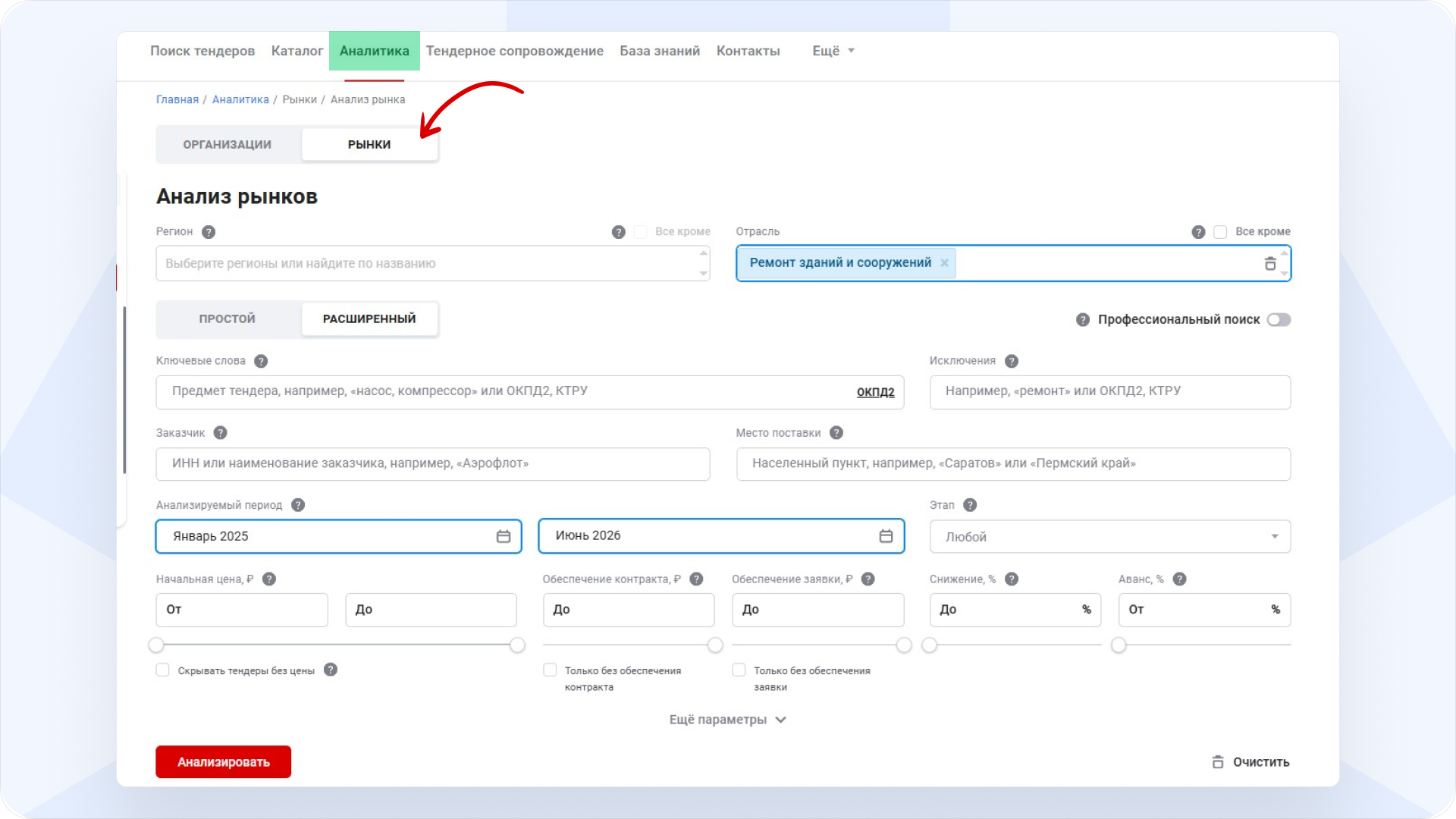Viewport: 1456px width, 819px height.
Task: Open the Ещё menu in navigation
Action: [x=833, y=51]
